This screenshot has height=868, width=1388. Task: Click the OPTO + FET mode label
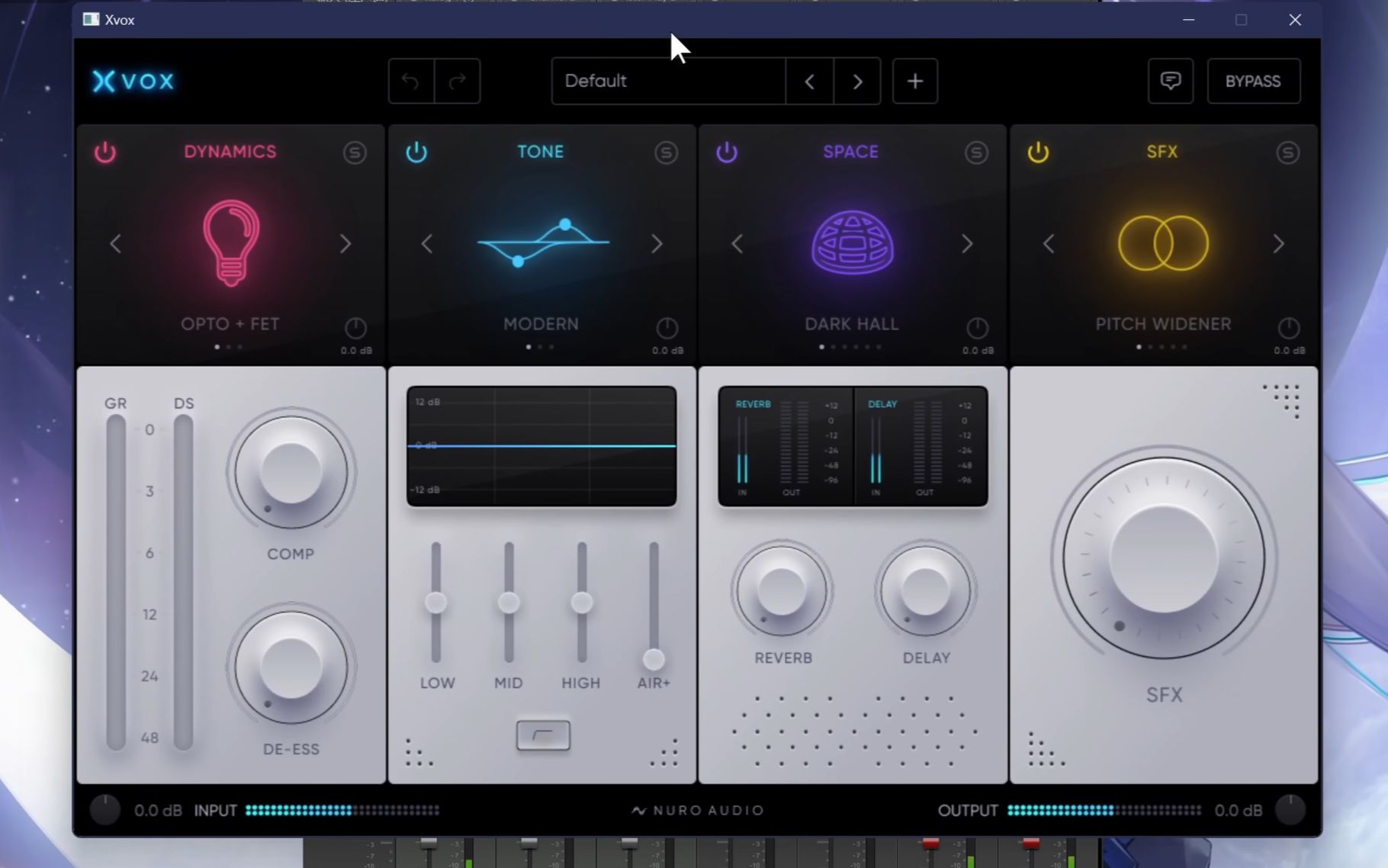[230, 323]
